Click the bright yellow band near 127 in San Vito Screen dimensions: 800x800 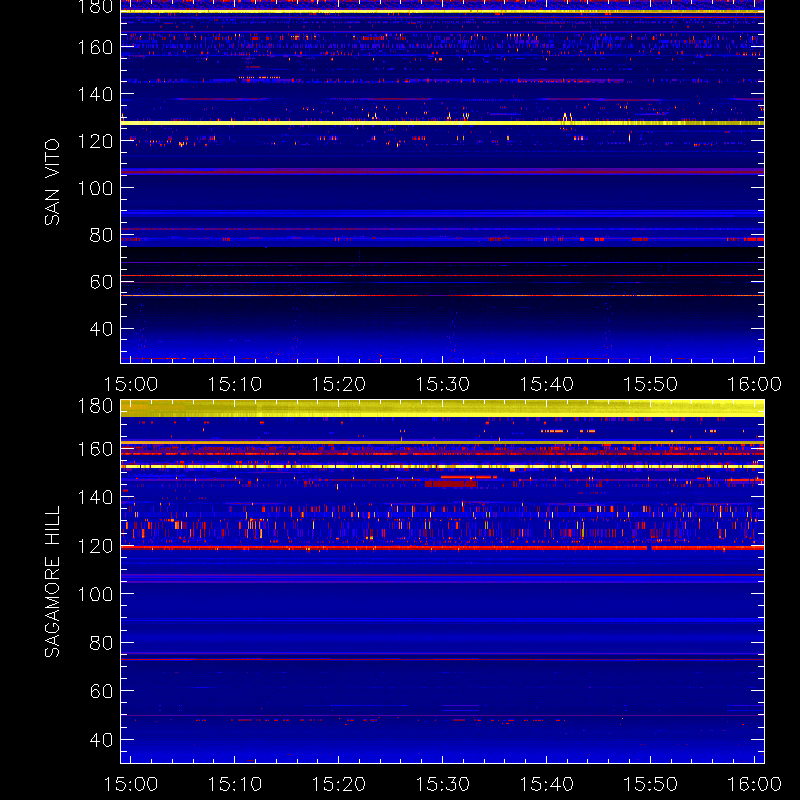click(442, 123)
